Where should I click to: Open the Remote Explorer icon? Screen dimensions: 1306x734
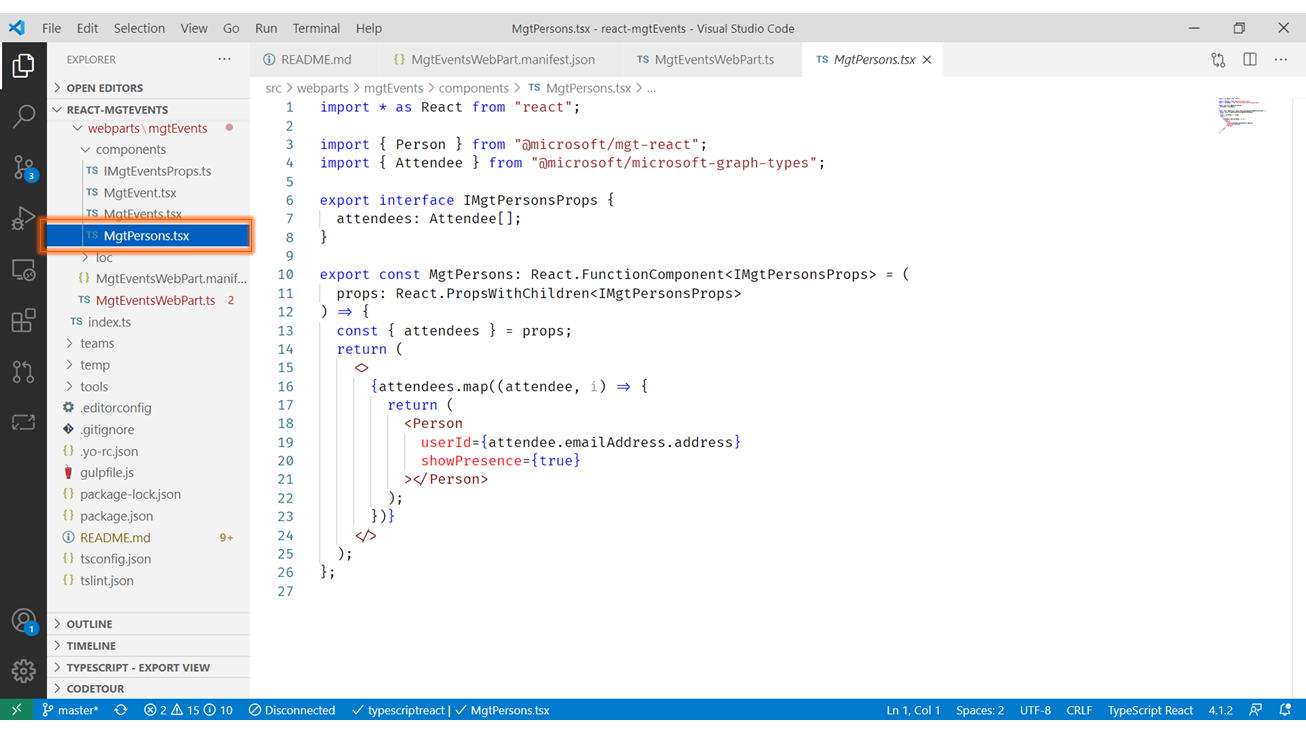coord(23,270)
